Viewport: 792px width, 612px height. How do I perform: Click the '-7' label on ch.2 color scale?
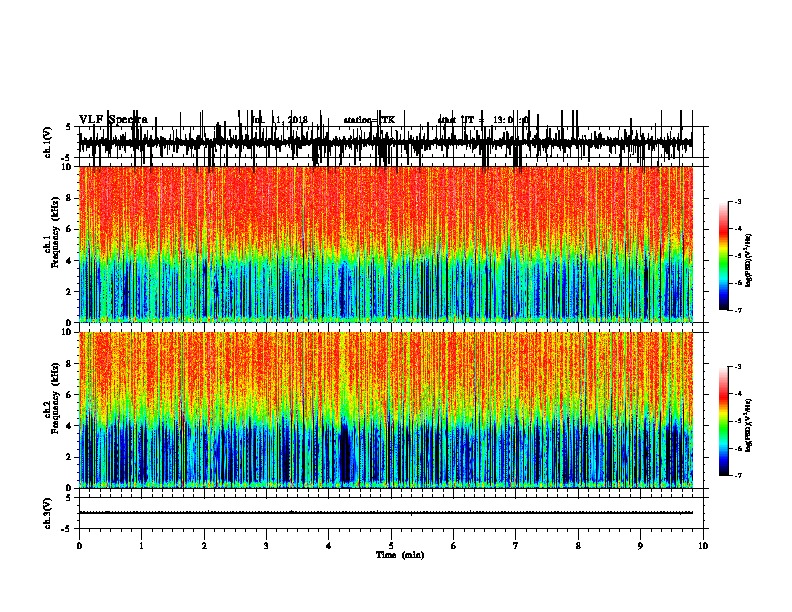tap(737, 475)
